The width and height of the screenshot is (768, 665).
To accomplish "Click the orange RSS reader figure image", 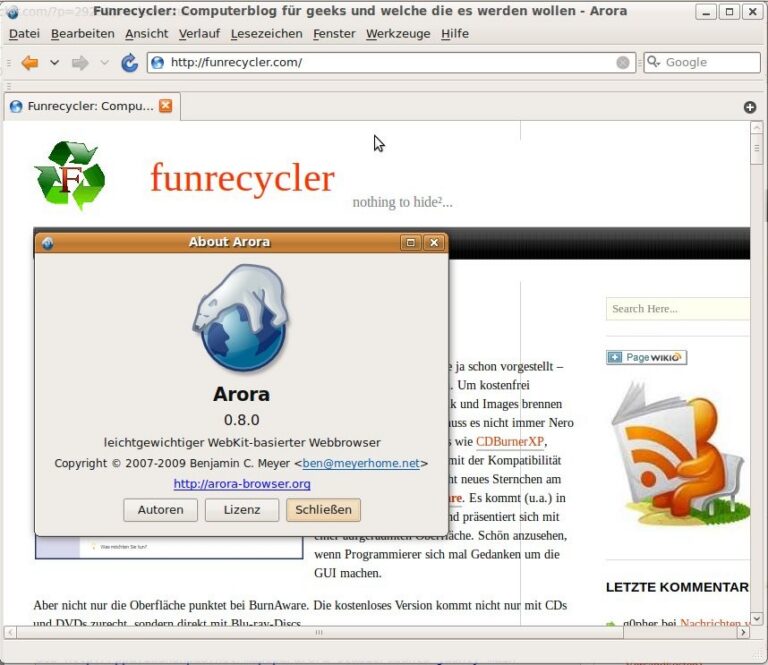I will (679, 453).
